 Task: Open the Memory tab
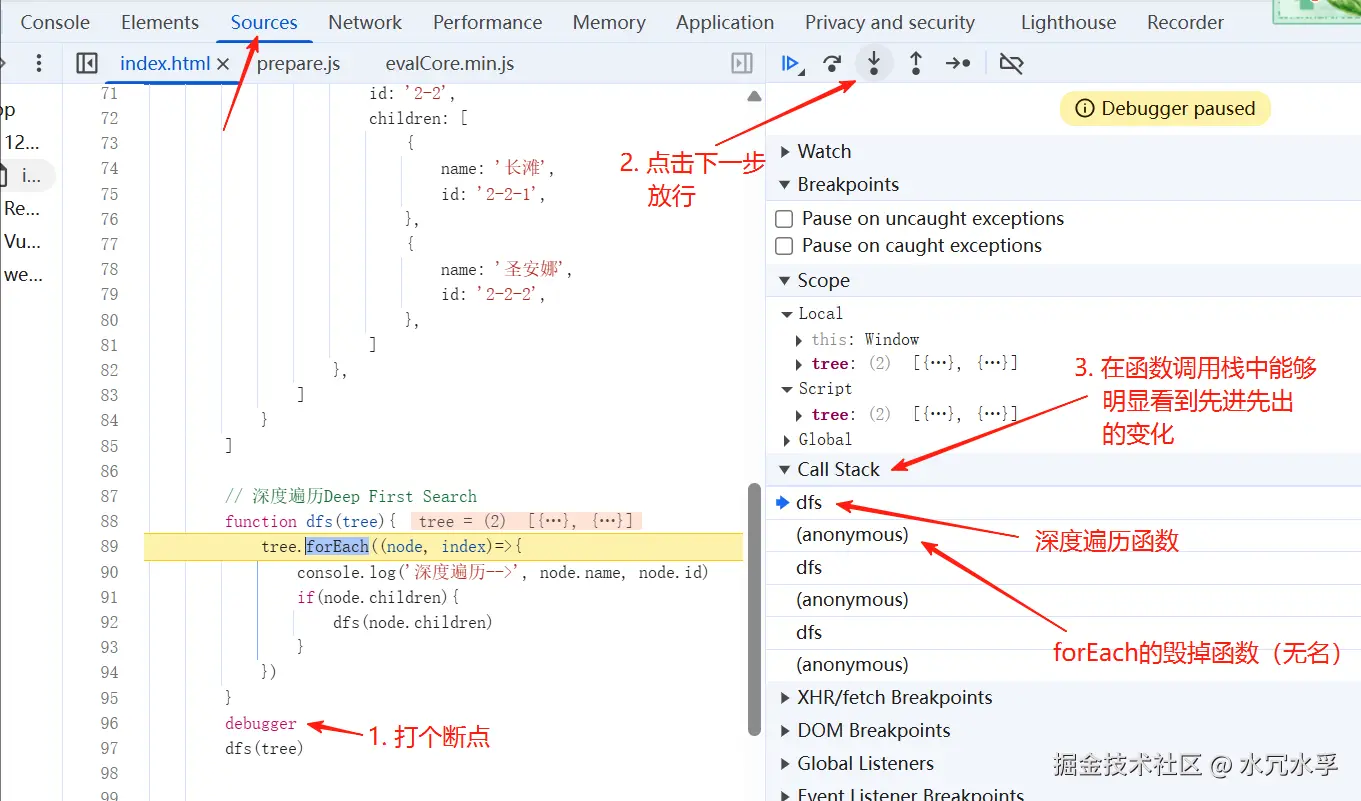coord(609,22)
